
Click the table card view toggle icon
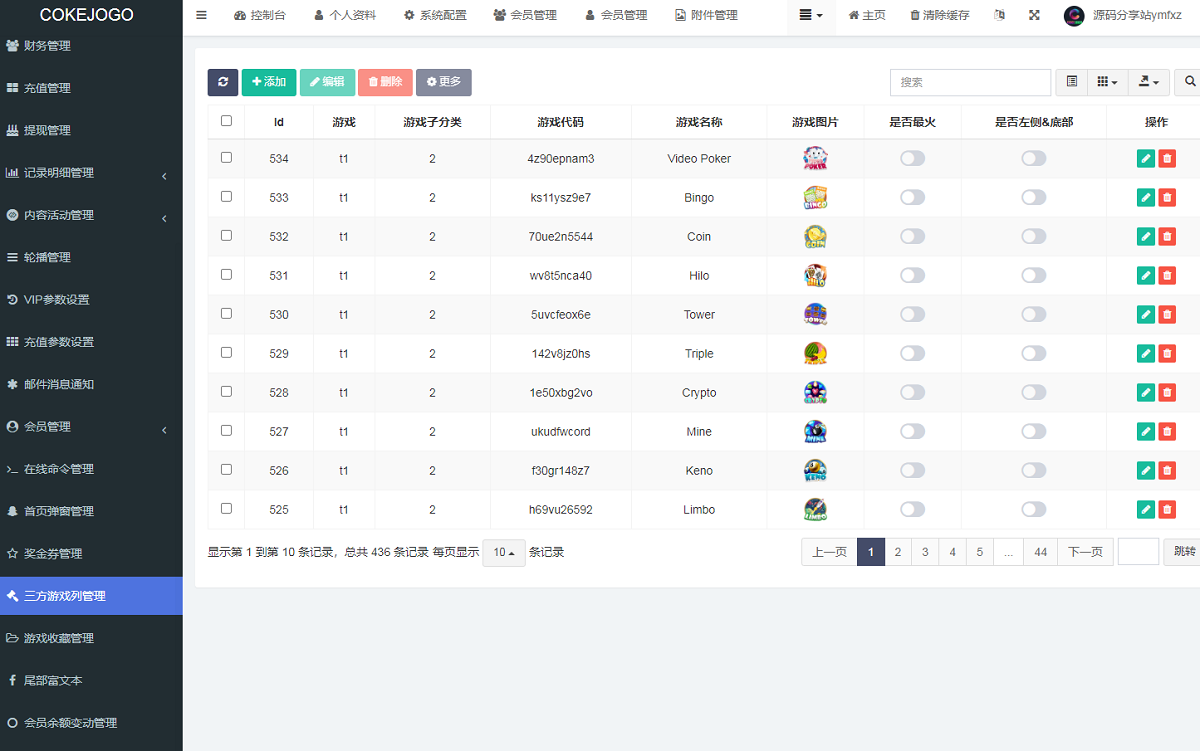[1072, 82]
